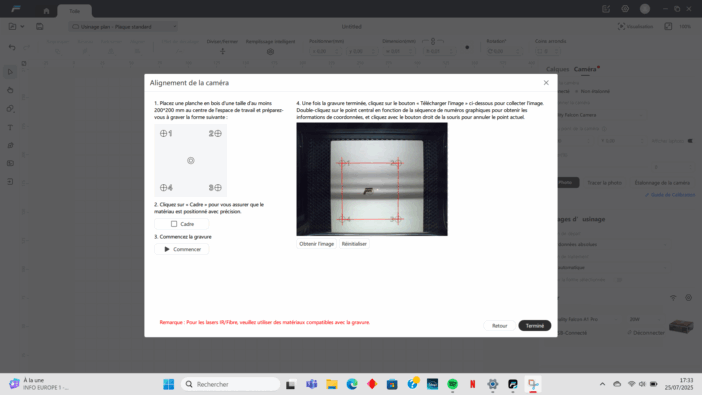Expand the dropdown arrow next to open-file icon
702x395 pixels.
click(x=22, y=26)
